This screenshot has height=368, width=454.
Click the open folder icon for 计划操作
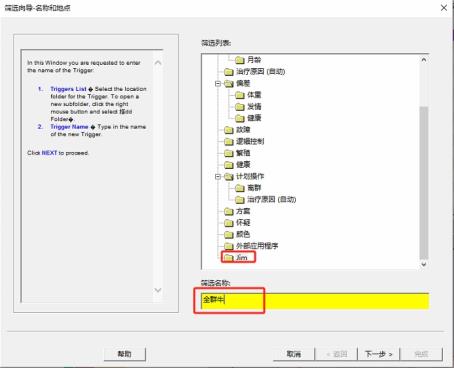[229, 176]
